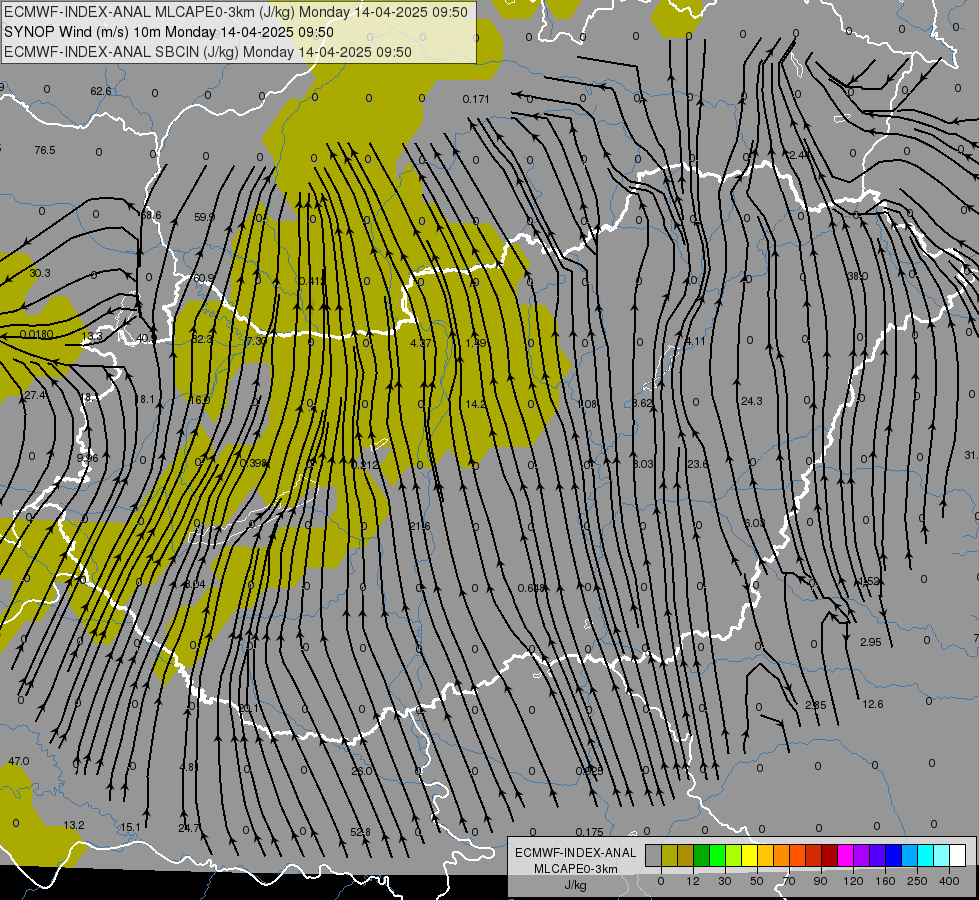
Task: Click the map value 0.212
Action: pos(365,465)
